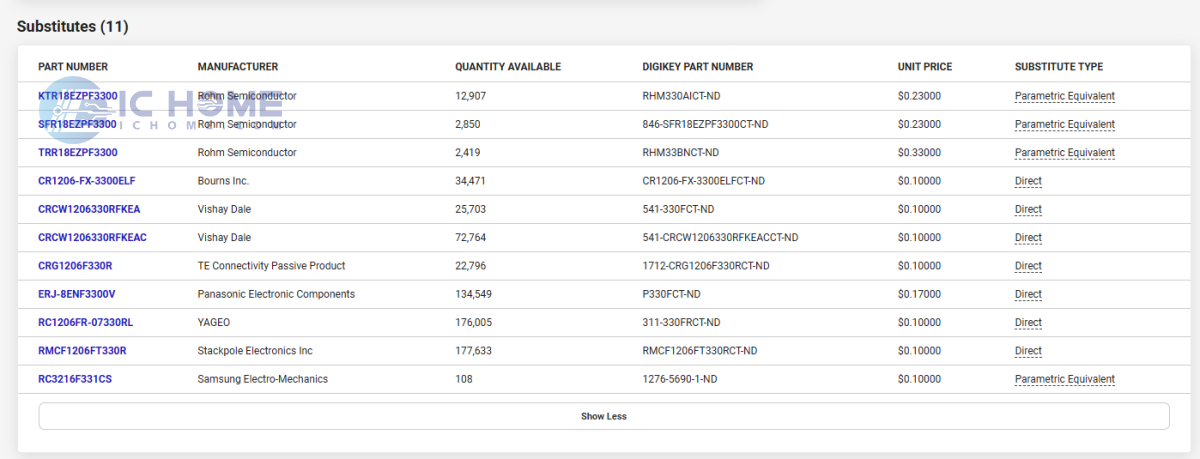This screenshot has width=1200, height=459.
Task: Click the Unit Price column header
Action: point(924,67)
